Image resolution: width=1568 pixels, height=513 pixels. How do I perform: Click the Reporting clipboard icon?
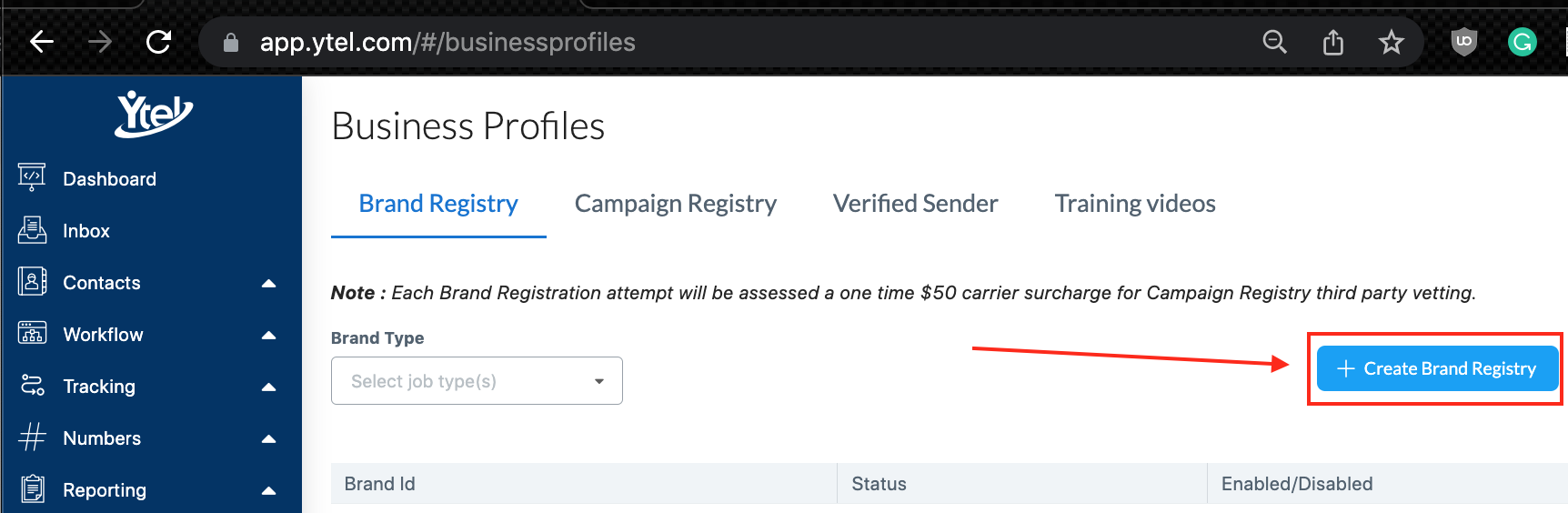point(33,489)
